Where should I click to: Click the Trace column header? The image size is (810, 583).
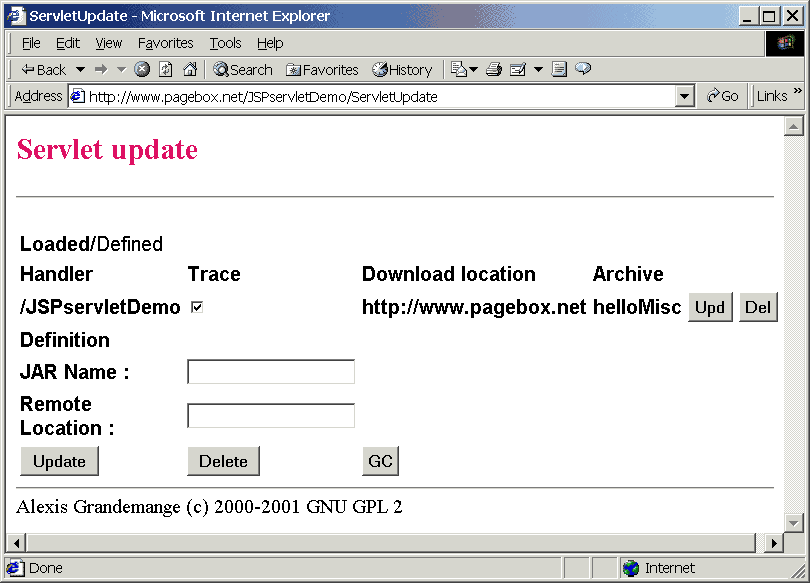coord(214,274)
